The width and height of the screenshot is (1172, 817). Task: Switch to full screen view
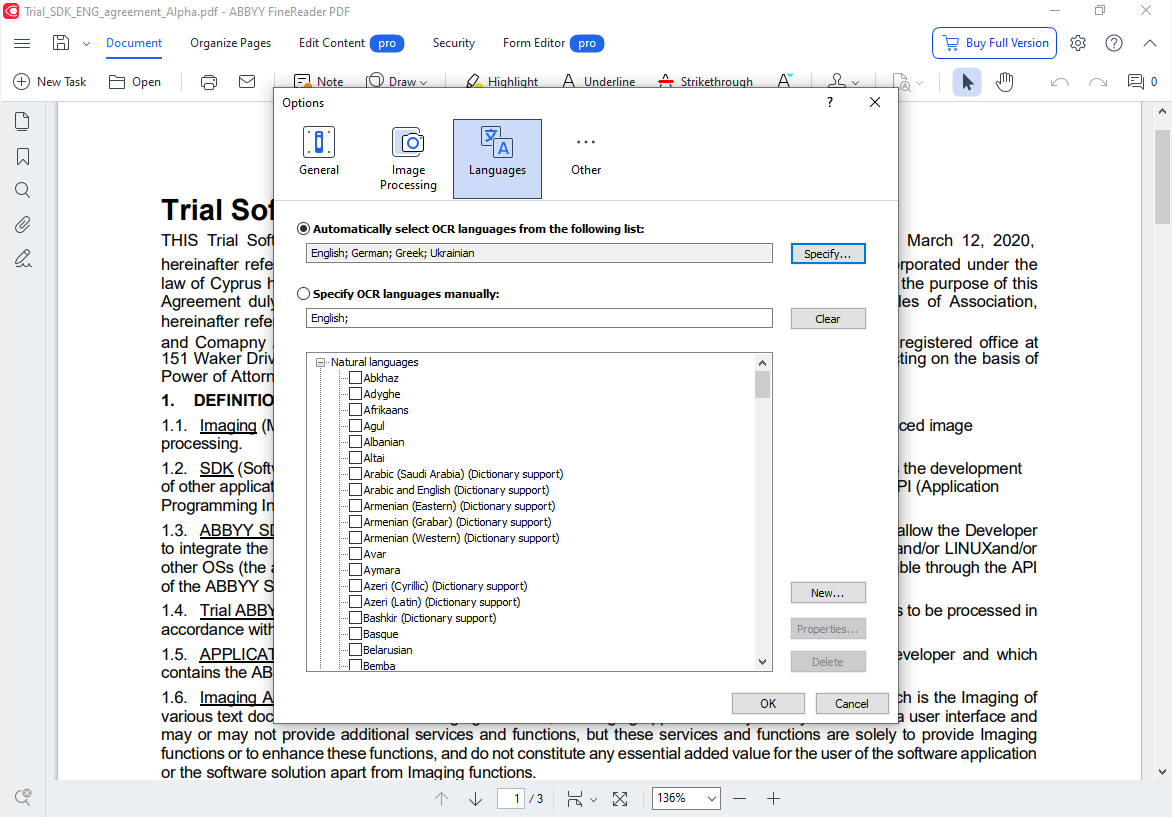click(x=620, y=799)
